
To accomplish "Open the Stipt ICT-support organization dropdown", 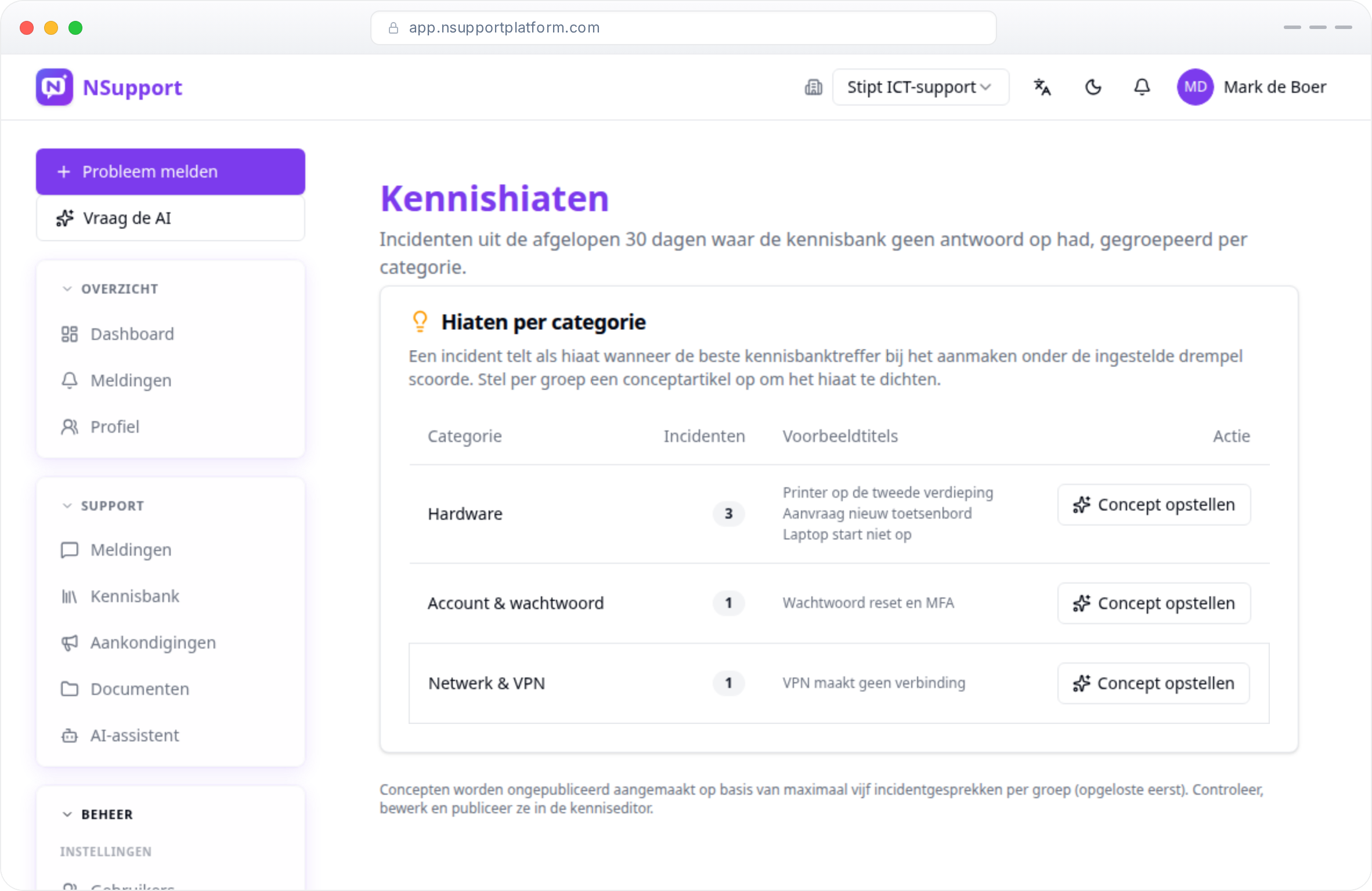I will pos(920,87).
